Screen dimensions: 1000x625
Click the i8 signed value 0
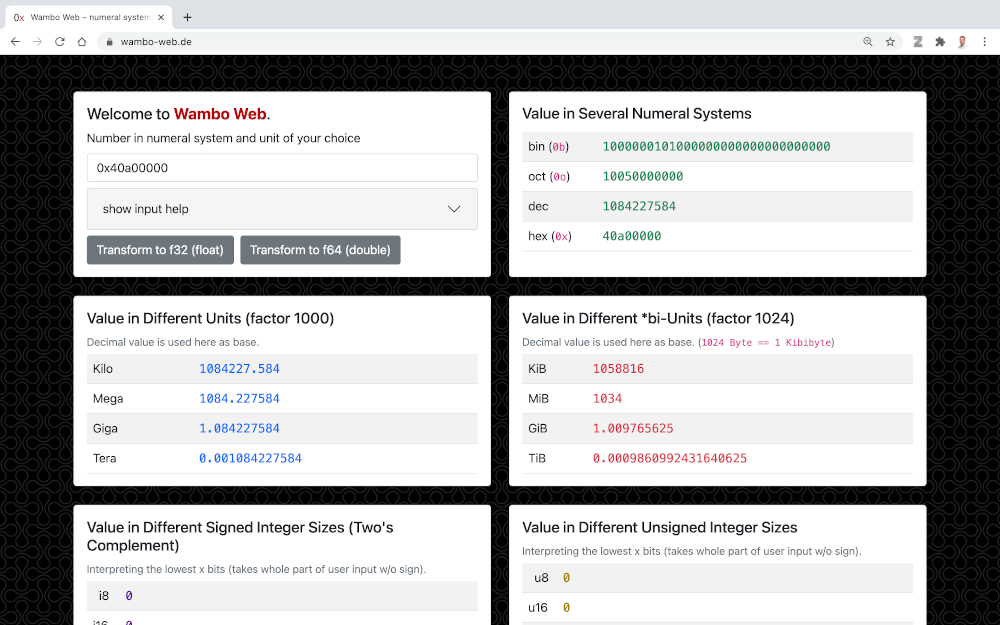(x=129, y=596)
